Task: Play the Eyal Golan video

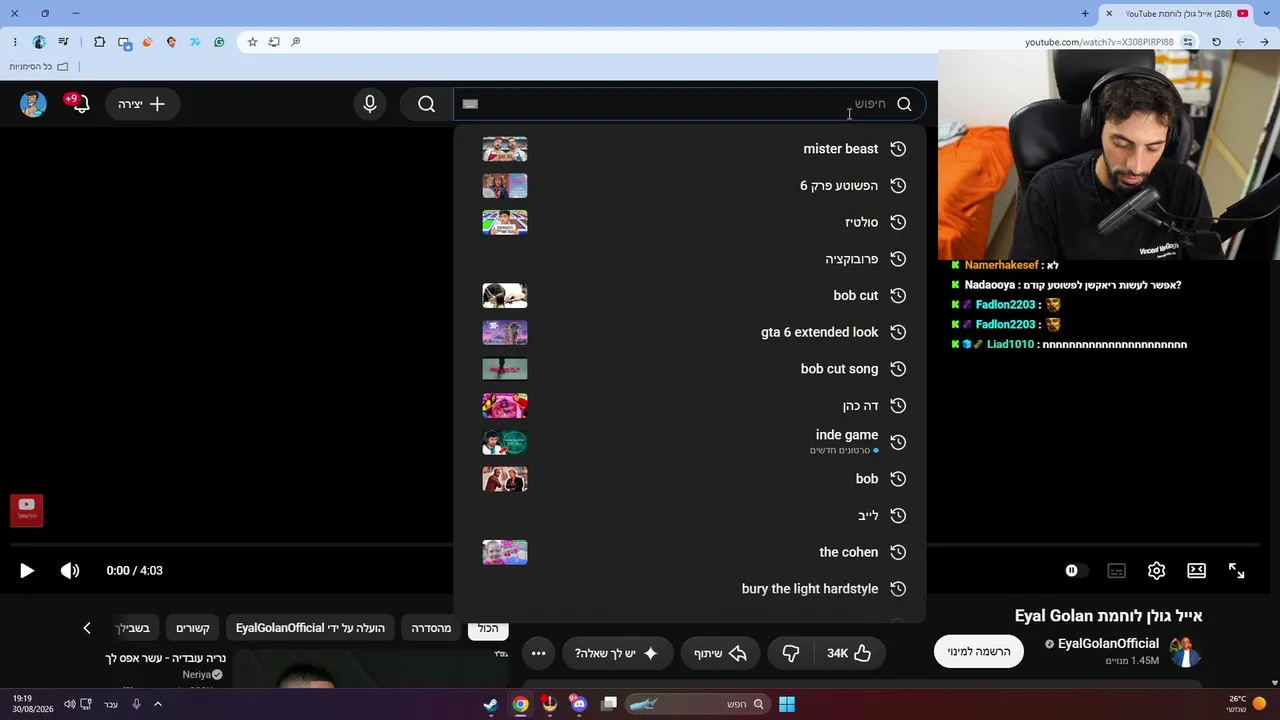Action: [27, 571]
